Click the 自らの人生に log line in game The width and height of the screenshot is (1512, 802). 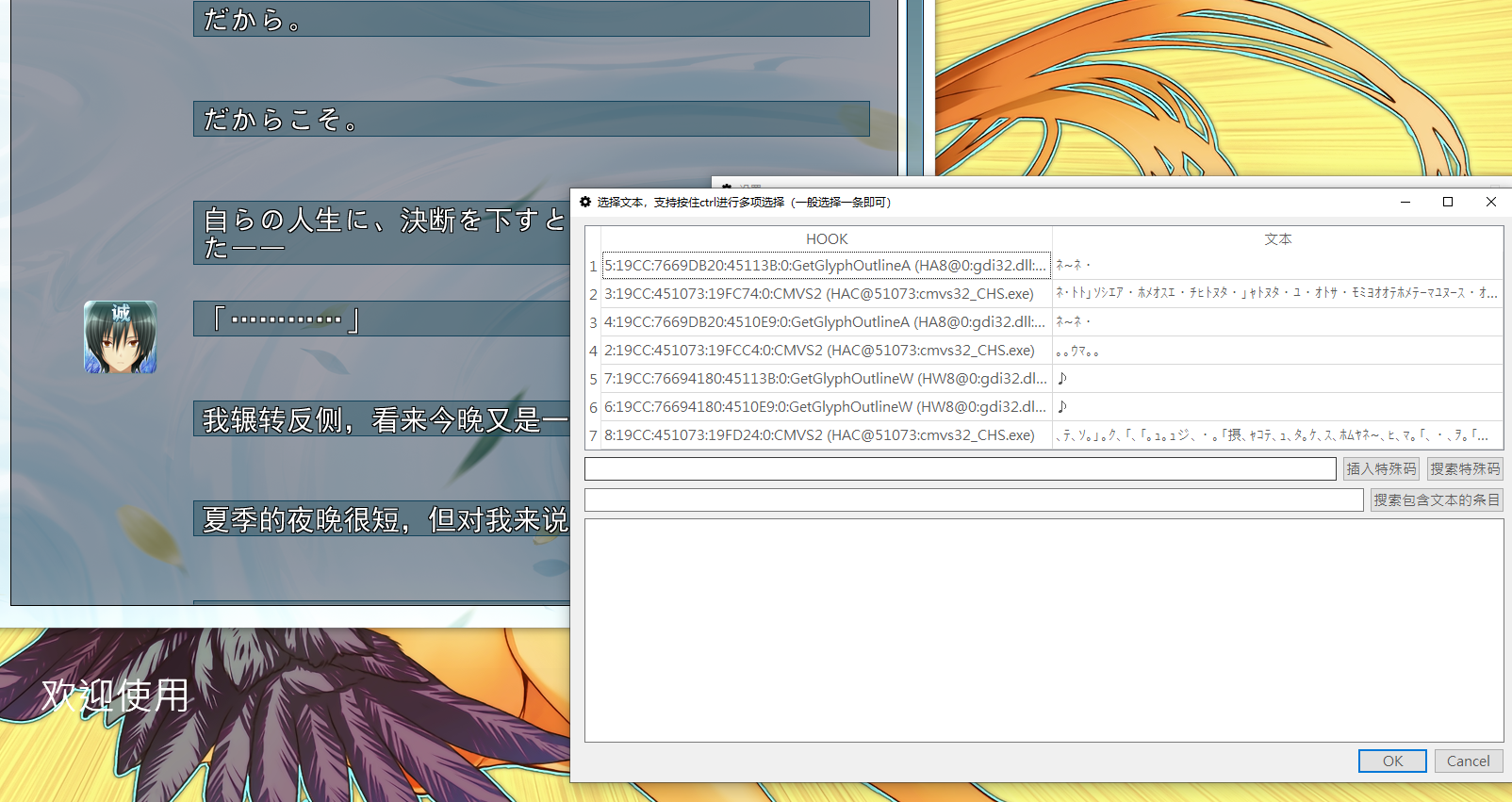382,233
